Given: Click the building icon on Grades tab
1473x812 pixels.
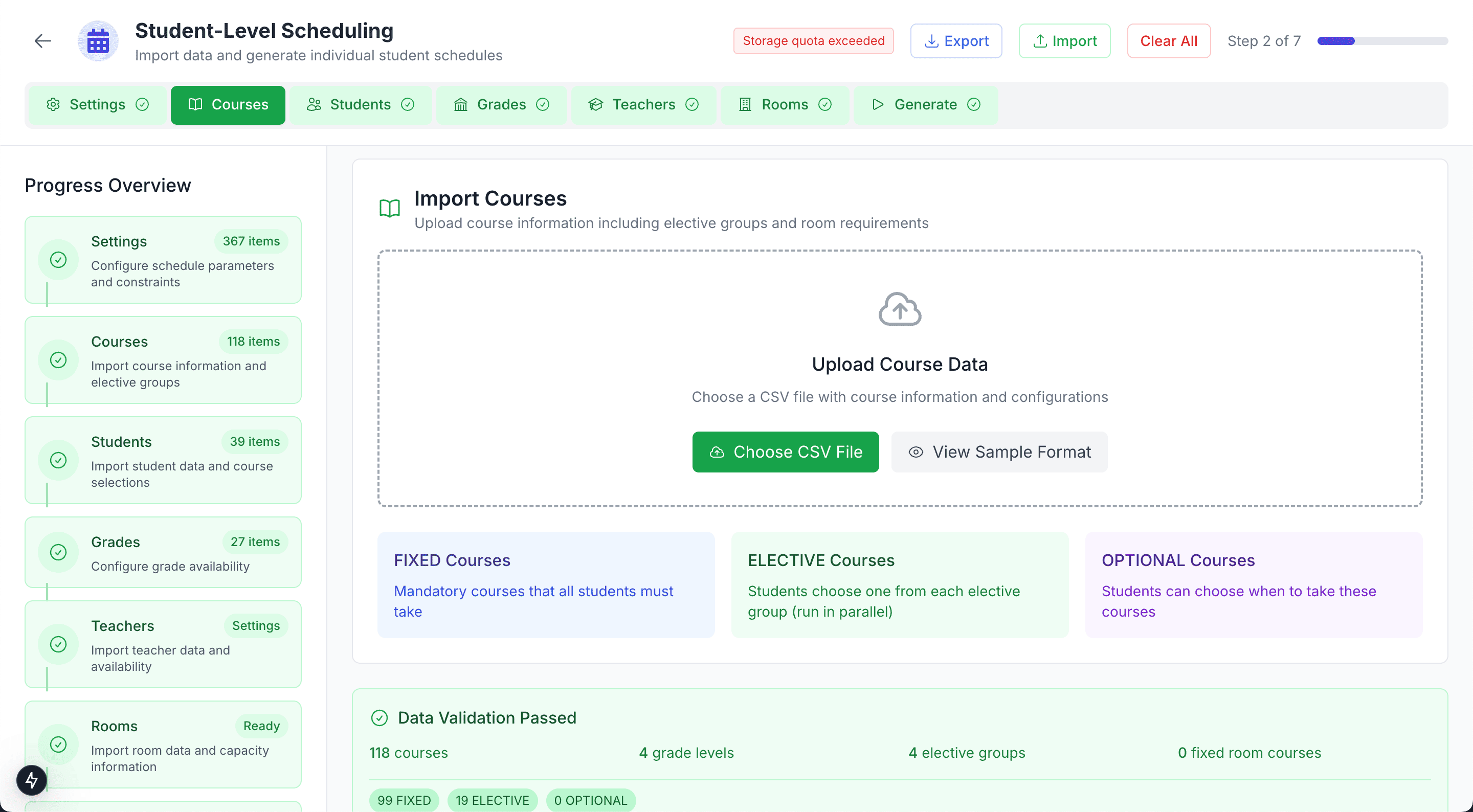Looking at the screenshot, I should point(461,105).
